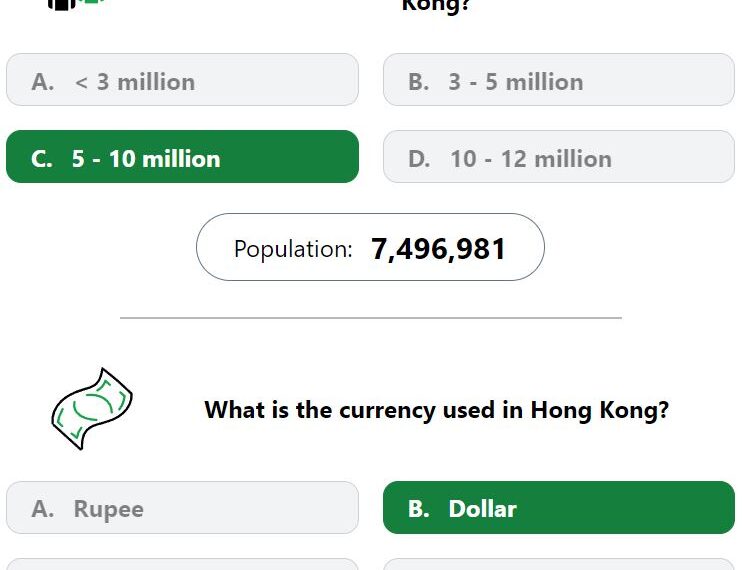The height and width of the screenshot is (570, 742).
Task: Choose the green Dollar answer
Action: 558,508
